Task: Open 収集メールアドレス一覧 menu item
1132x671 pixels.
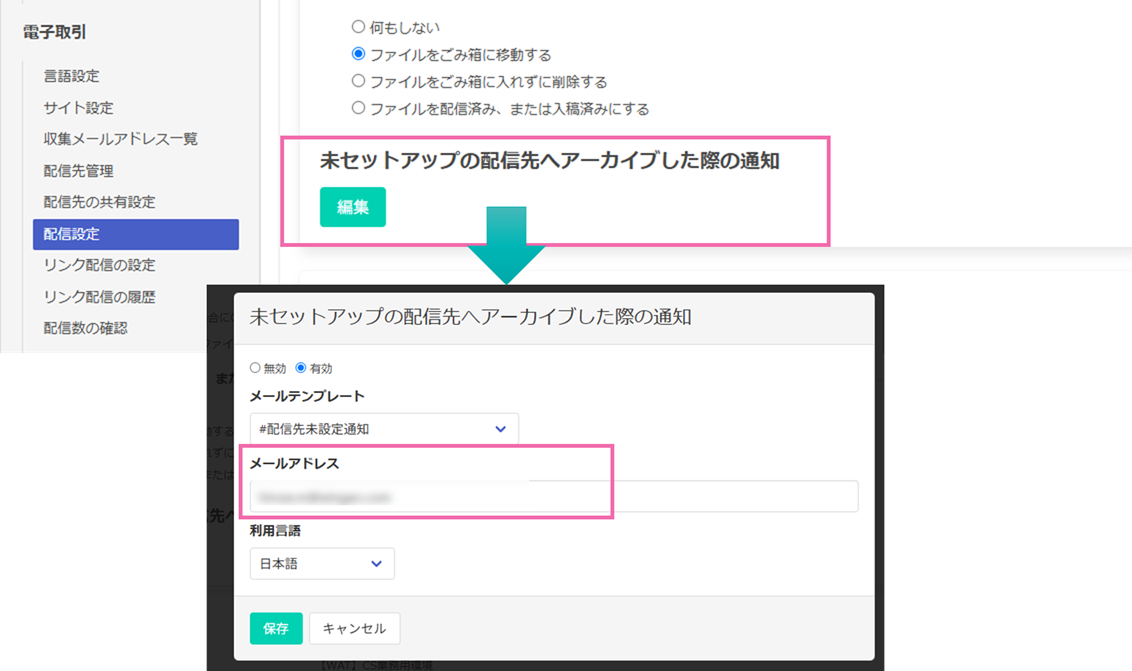Action: (x=120, y=139)
